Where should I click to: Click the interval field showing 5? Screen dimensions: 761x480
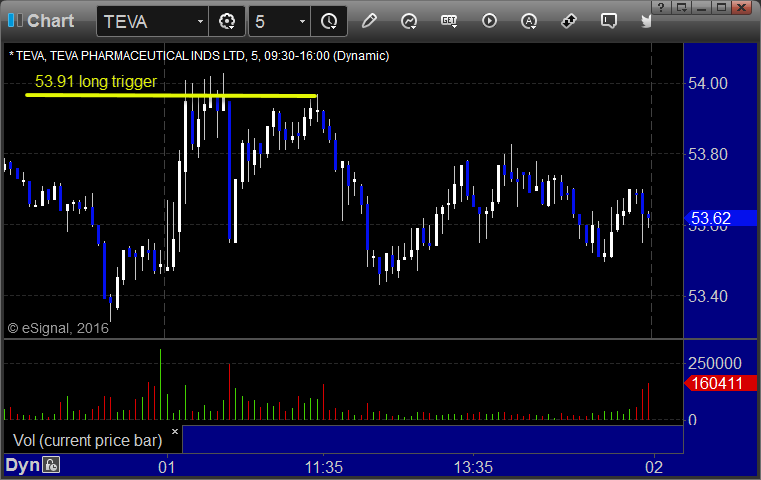point(280,21)
